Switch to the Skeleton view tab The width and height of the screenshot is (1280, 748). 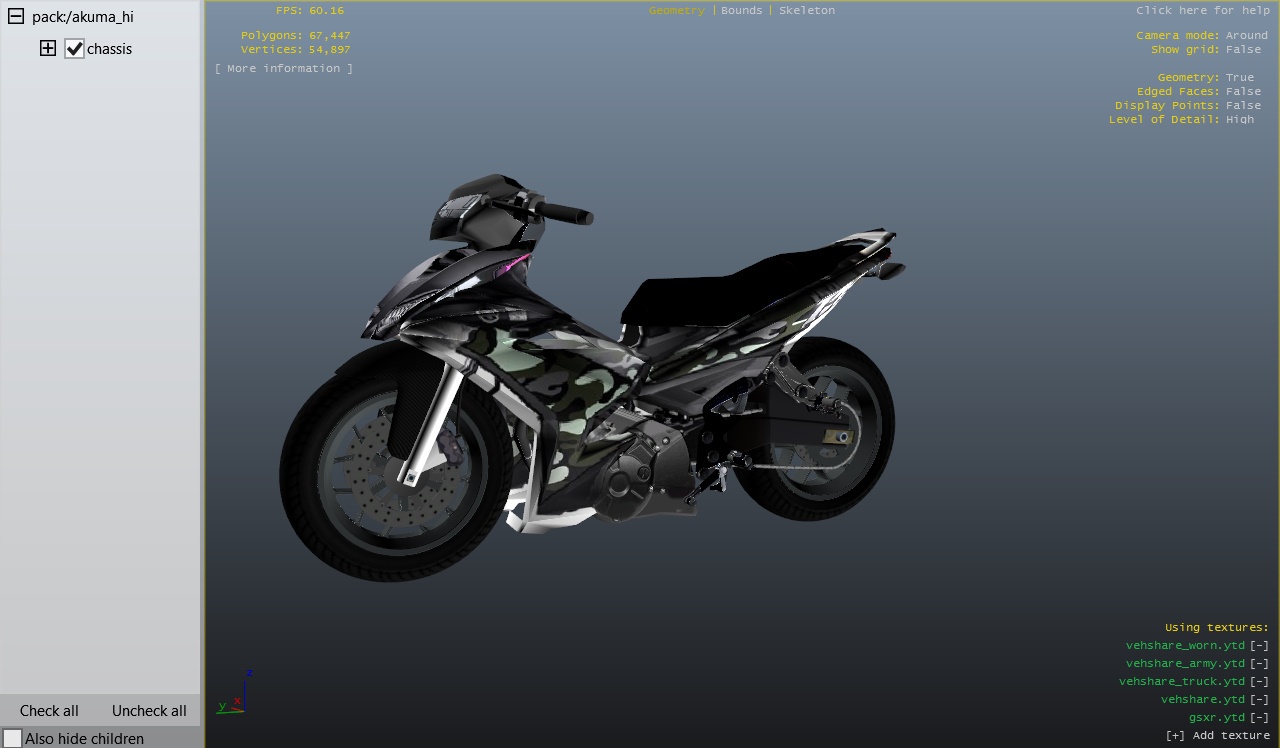point(806,10)
